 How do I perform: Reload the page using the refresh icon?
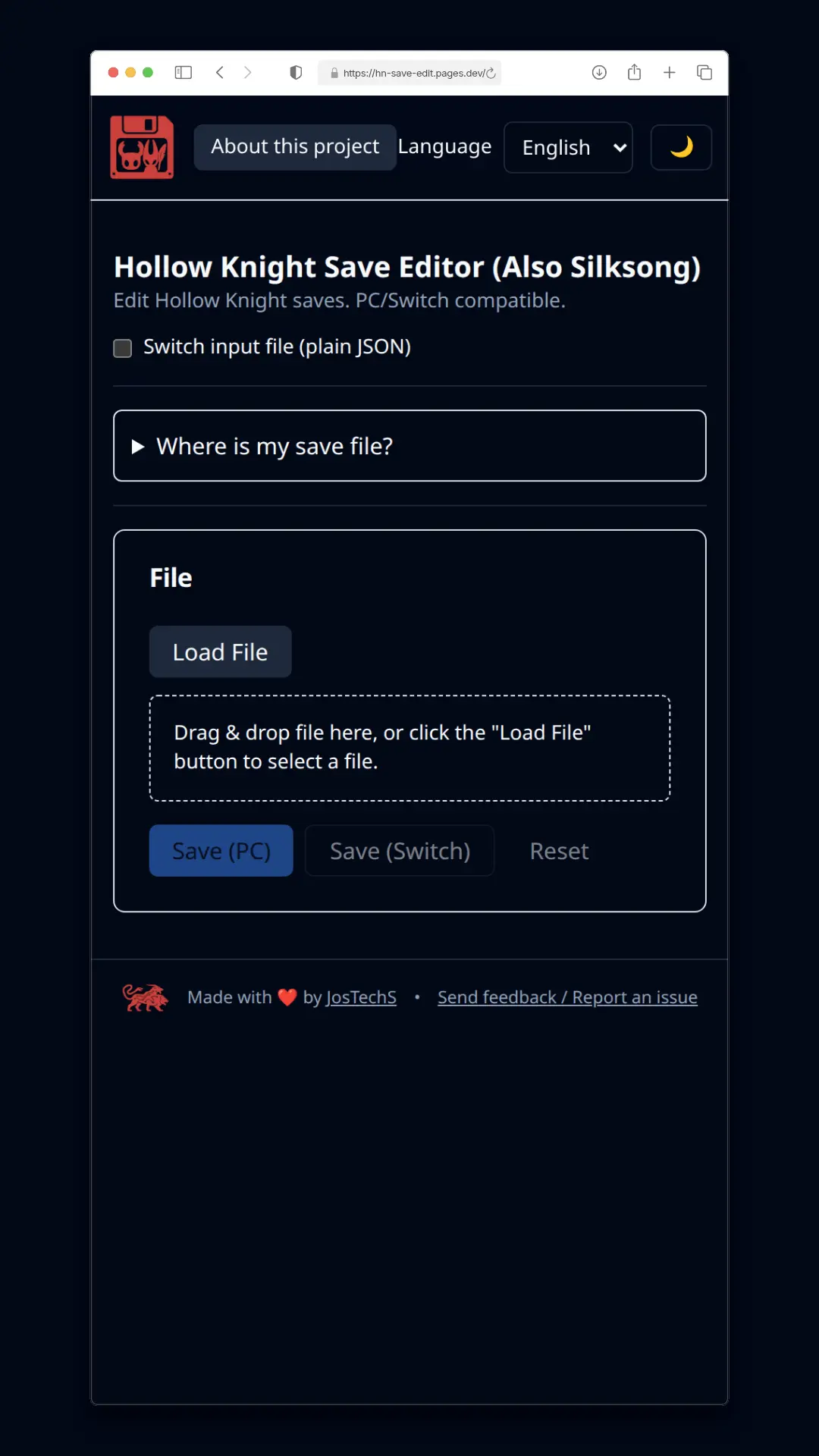click(491, 74)
